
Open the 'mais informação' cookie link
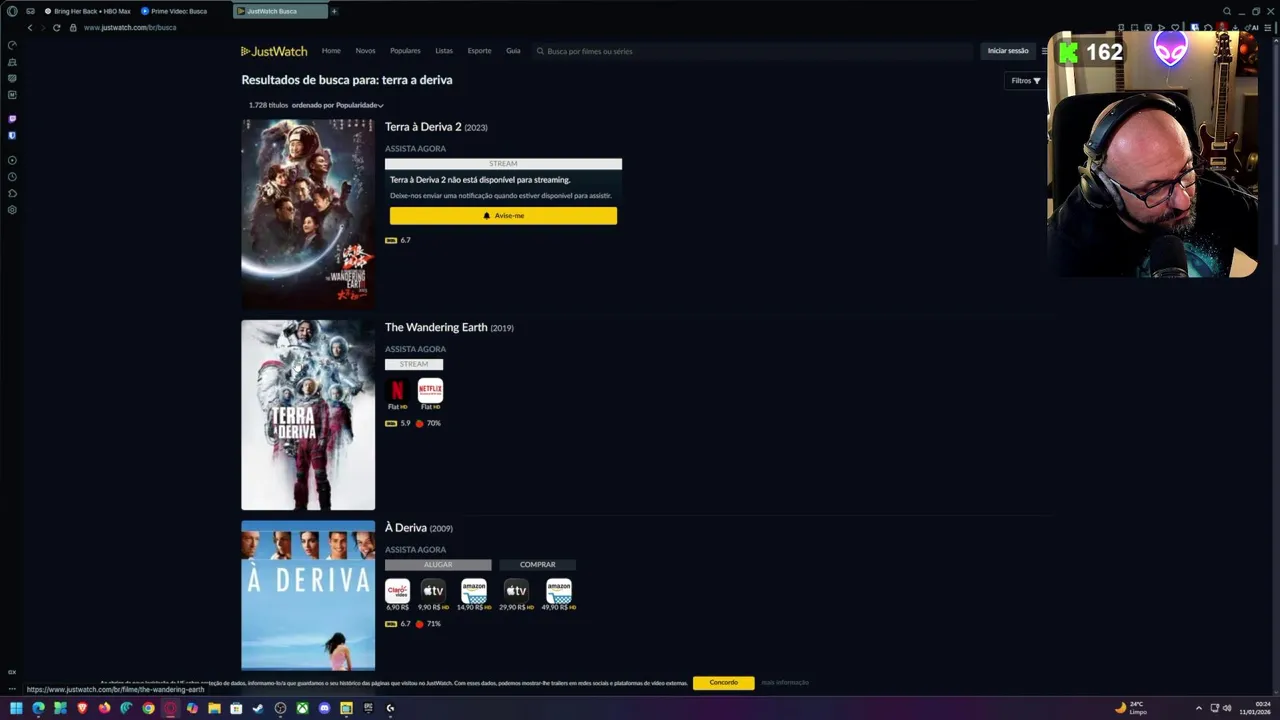[785, 683]
